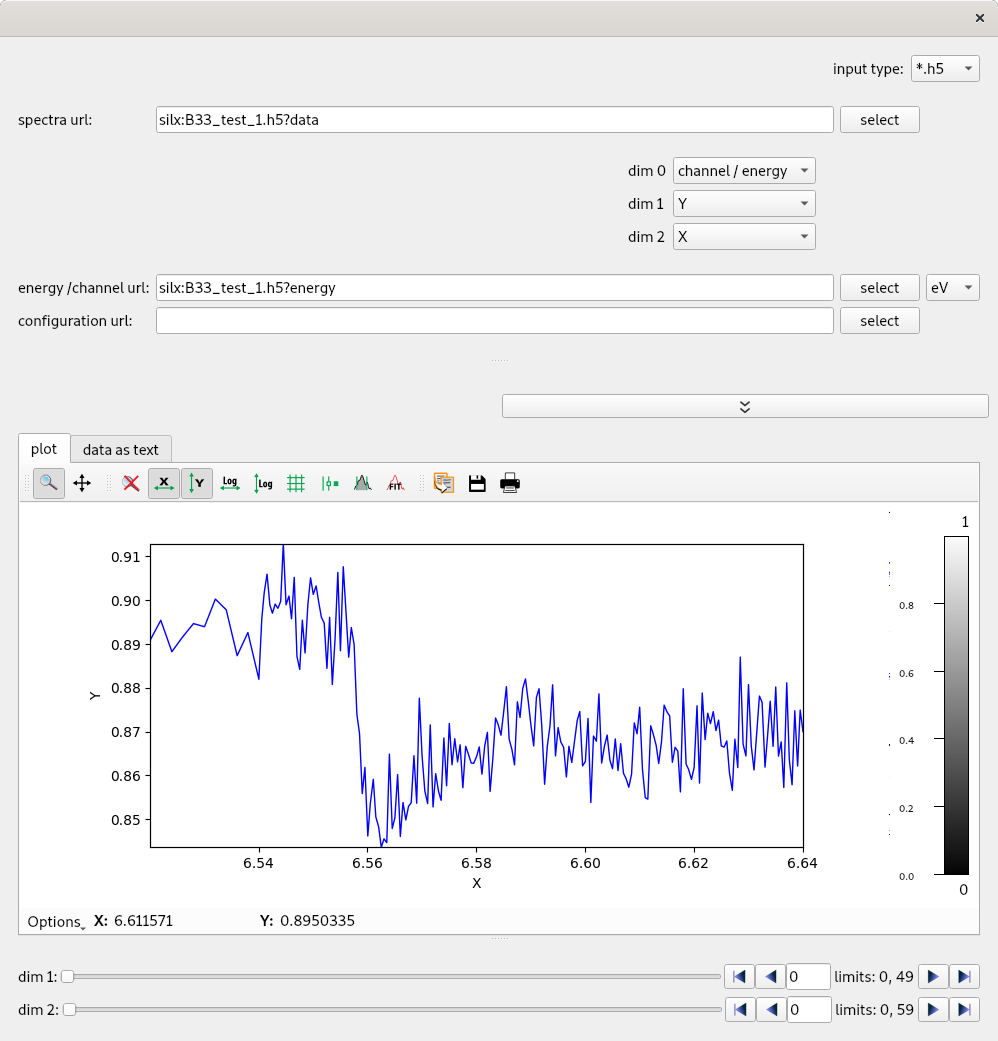This screenshot has height=1041, width=998.
Task: Toggle X axis autoscale
Action: point(164,483)
